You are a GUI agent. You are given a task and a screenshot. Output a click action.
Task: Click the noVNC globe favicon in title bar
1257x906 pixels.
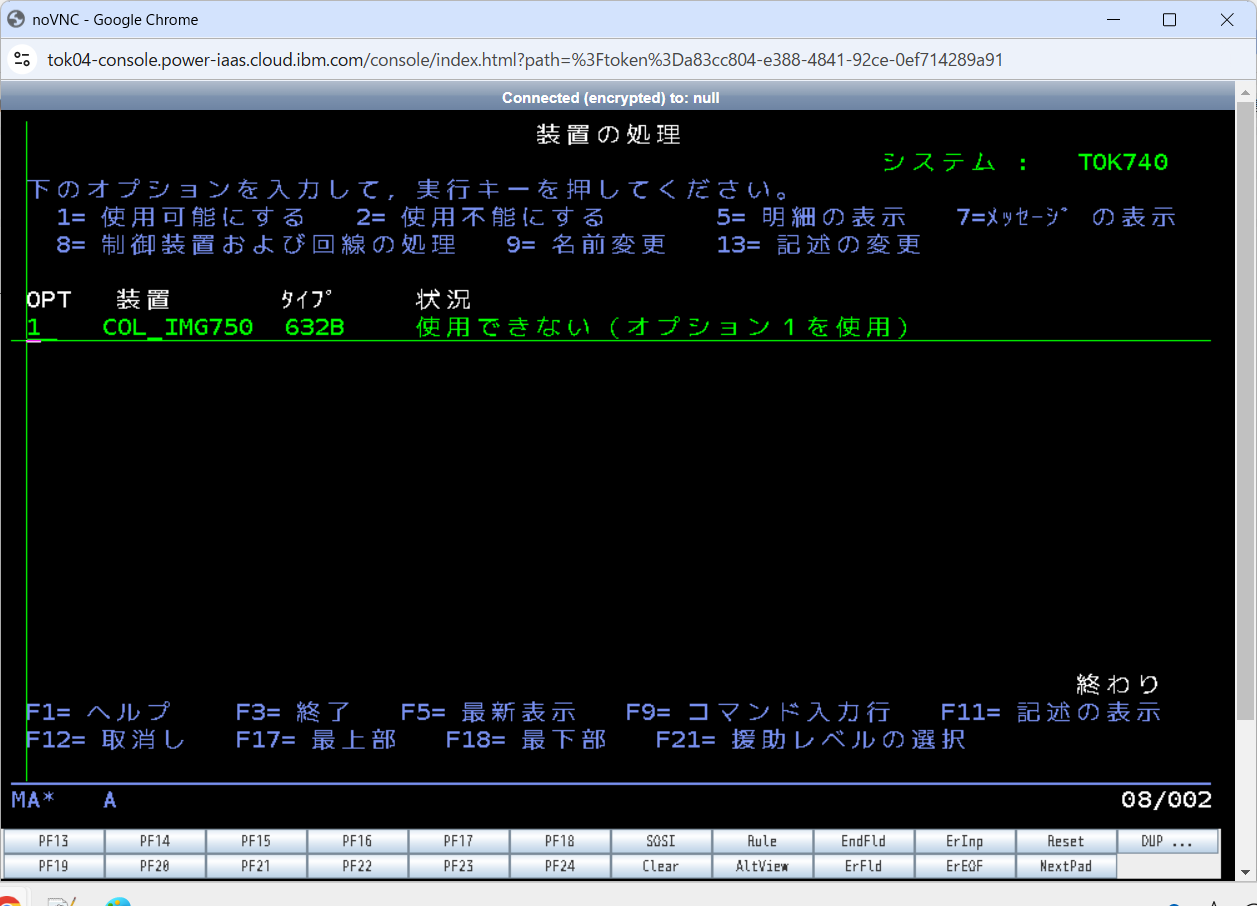pos(16,19)
